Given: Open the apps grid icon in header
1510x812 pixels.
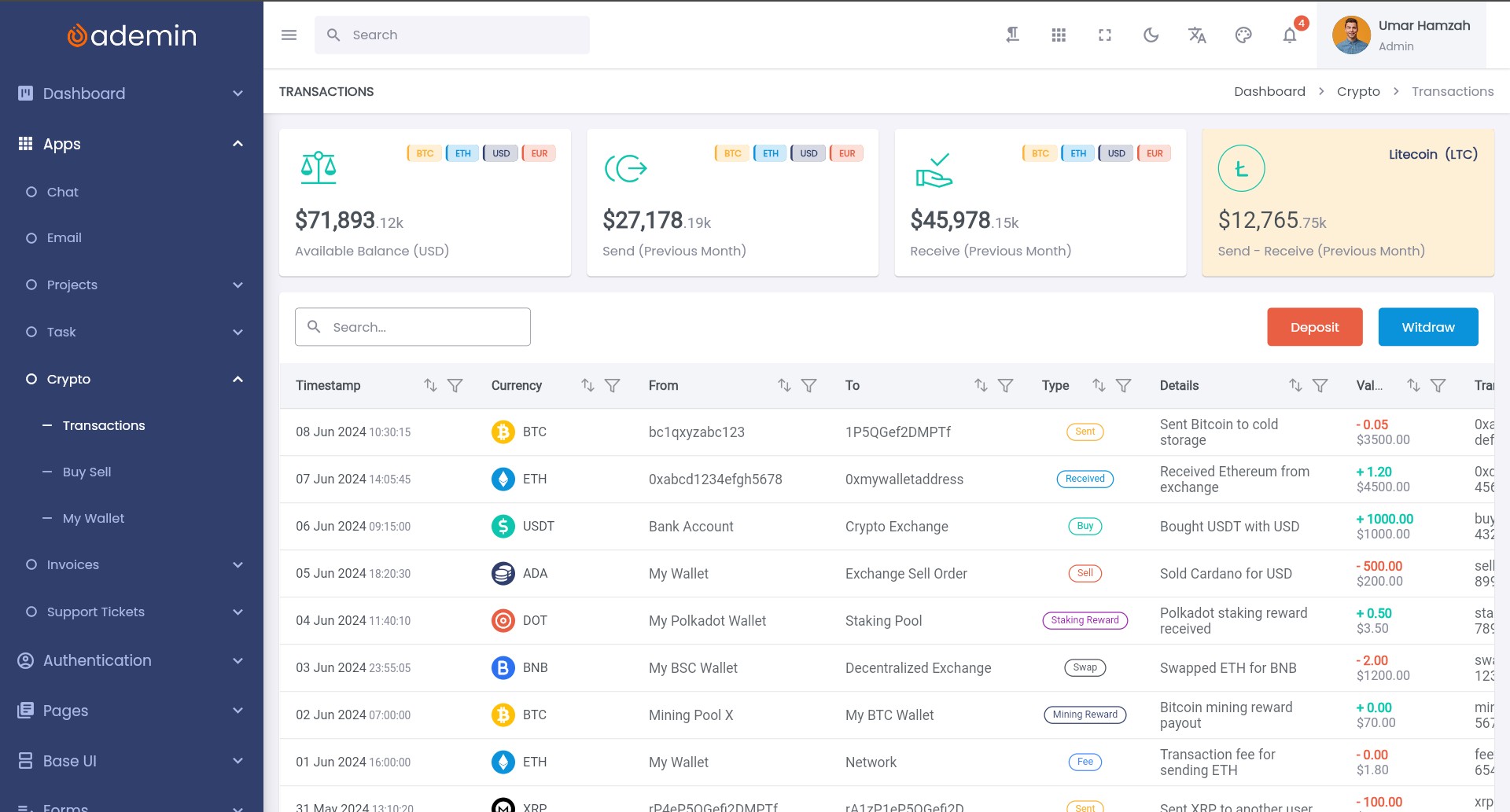Looking at the screenshot, I should click(x=1059, y=35).
